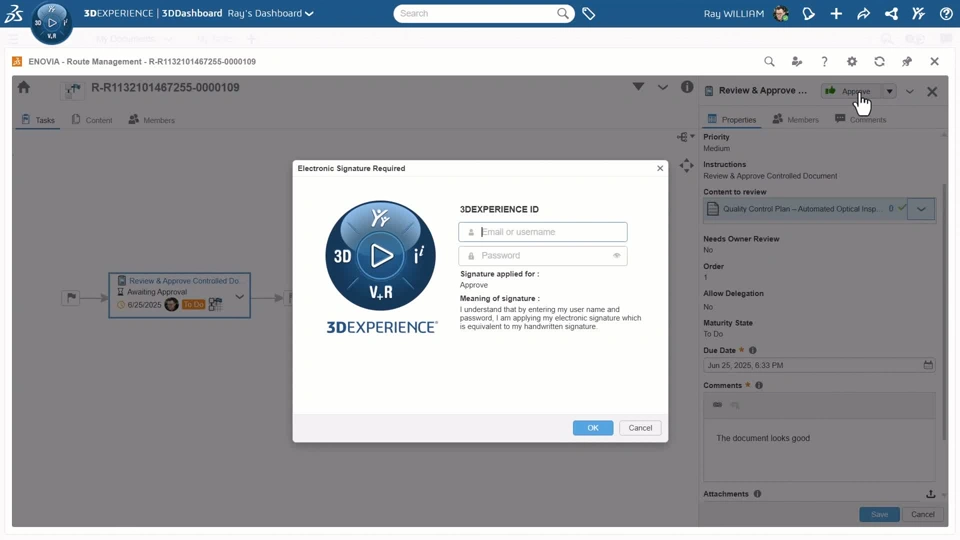Click the fit-to-view arrows icon

(x=686, y=165)
